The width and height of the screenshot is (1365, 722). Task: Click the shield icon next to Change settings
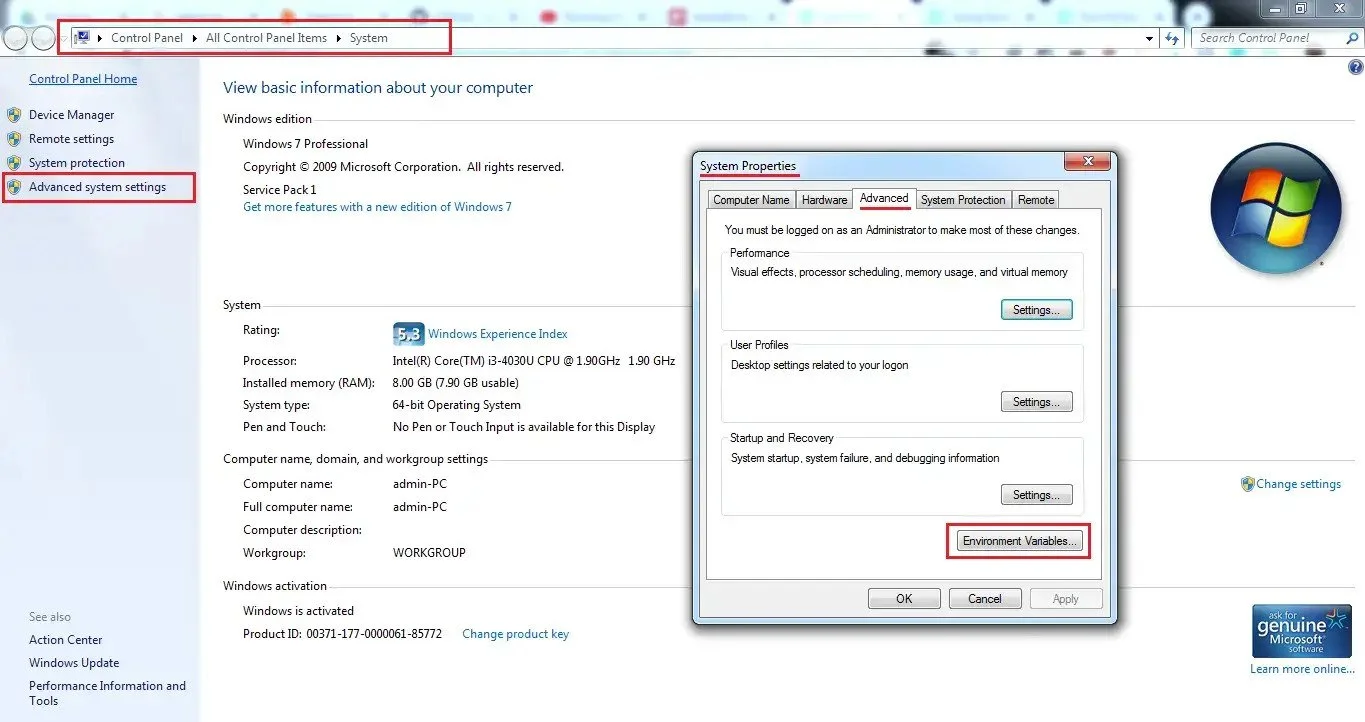click(1247, 484)
